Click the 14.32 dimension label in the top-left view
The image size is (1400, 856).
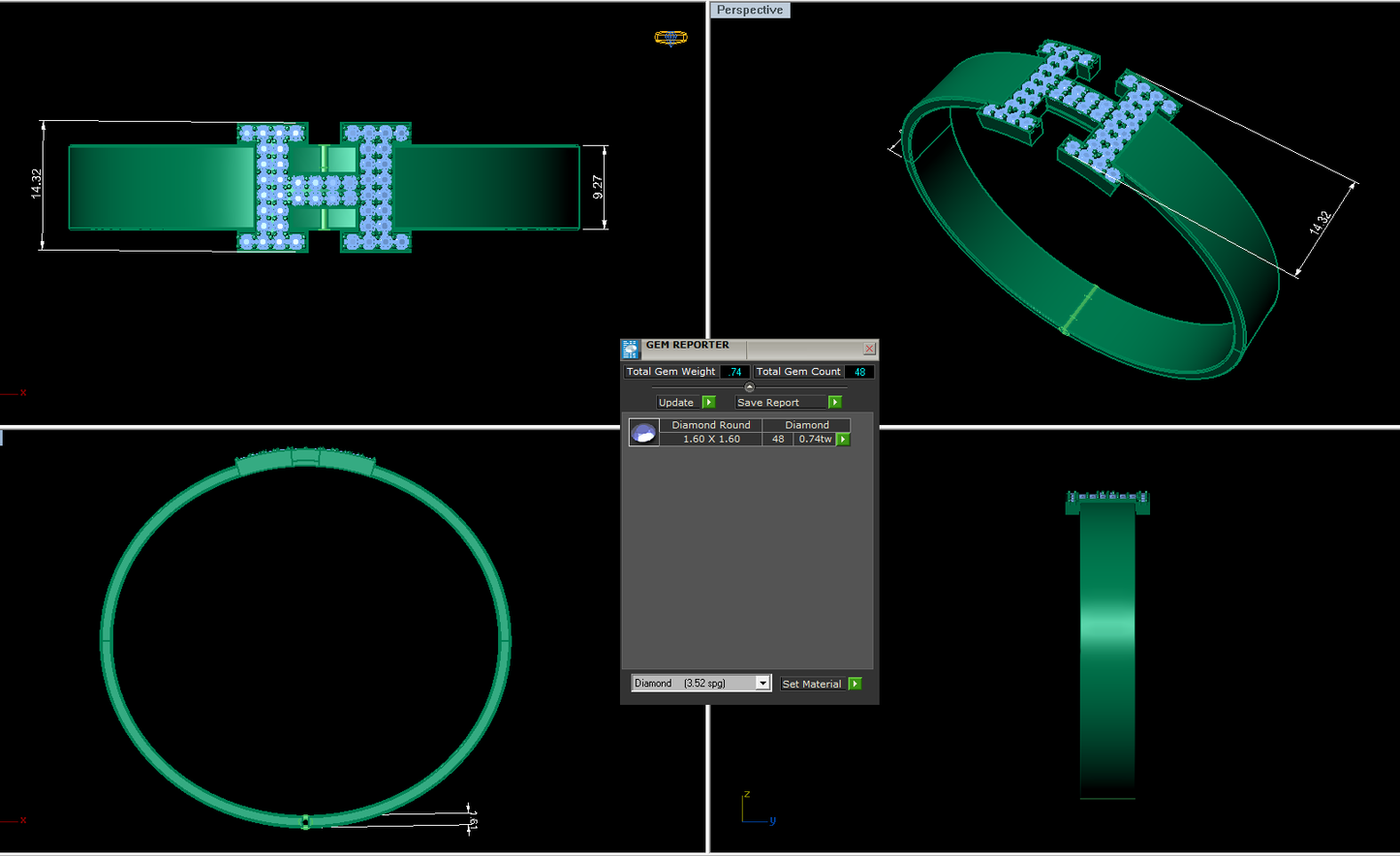36,183
